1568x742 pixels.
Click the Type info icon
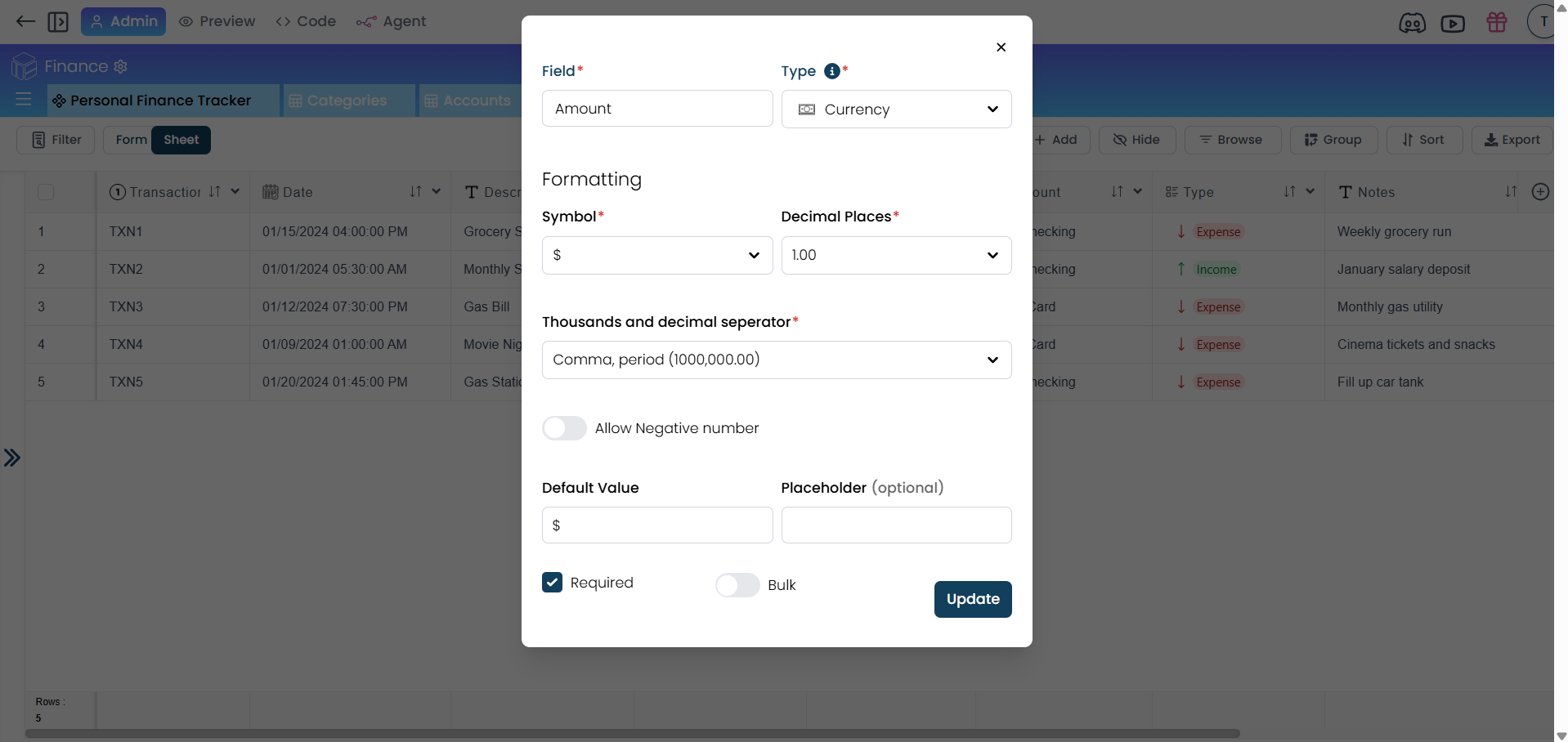tap(832, 71)
